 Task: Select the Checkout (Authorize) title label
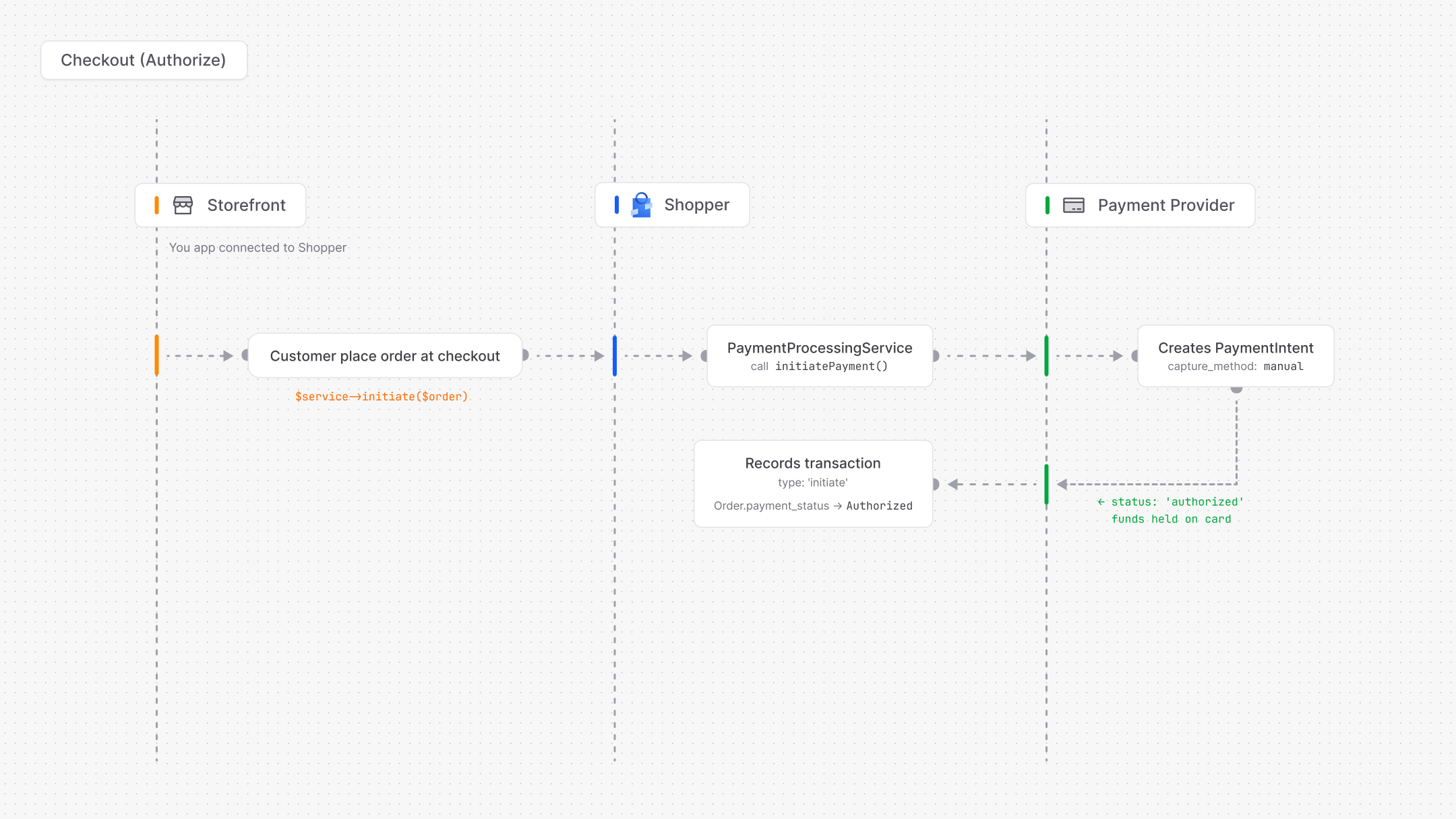point(144,60)
